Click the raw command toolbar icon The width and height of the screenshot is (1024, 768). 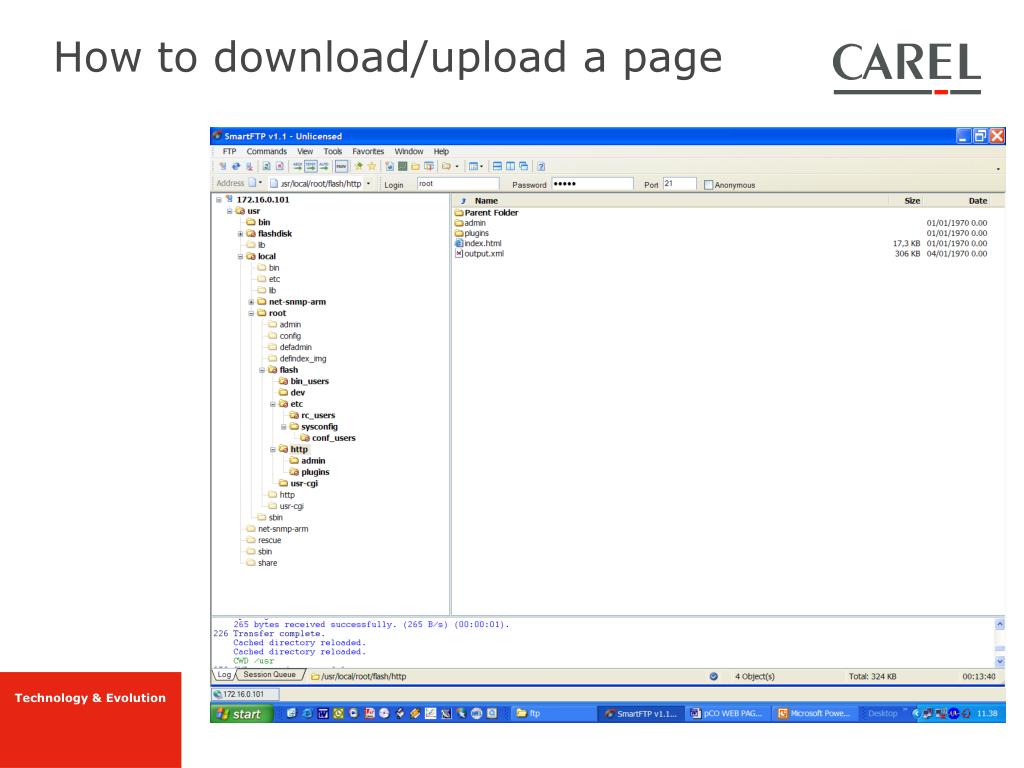[342, 167]
